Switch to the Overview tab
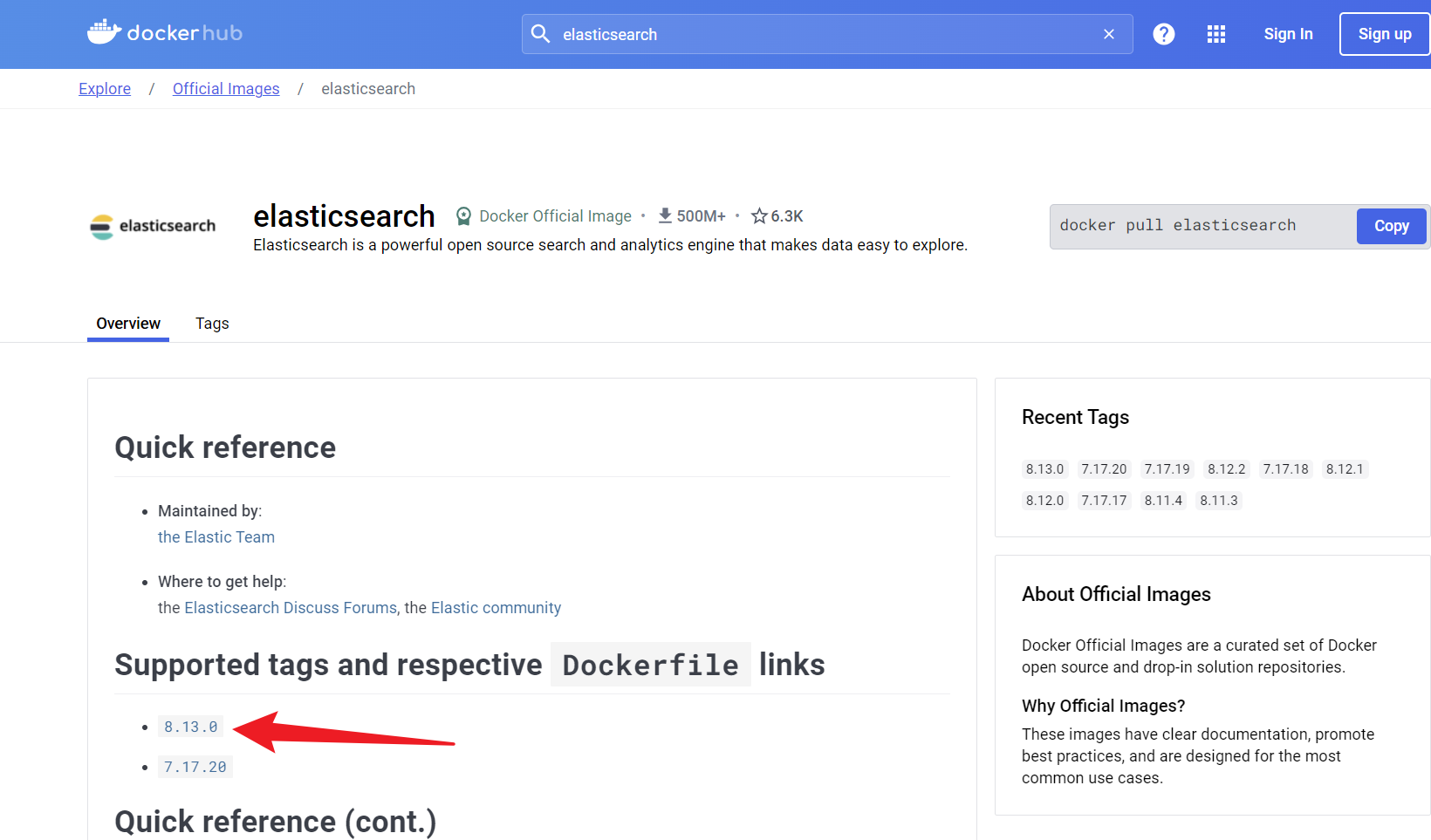1431x840 pixels. click(x=128, y=324)
